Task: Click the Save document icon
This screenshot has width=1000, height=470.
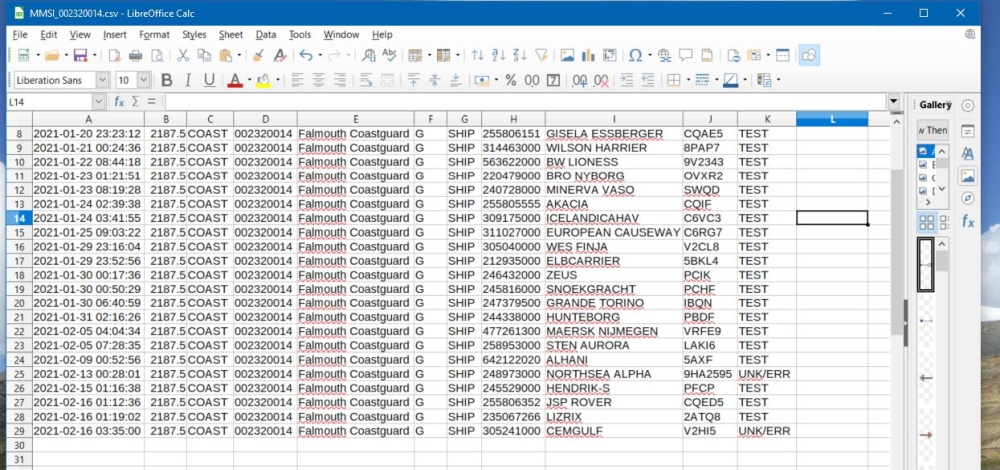Action: pos(80,55)
